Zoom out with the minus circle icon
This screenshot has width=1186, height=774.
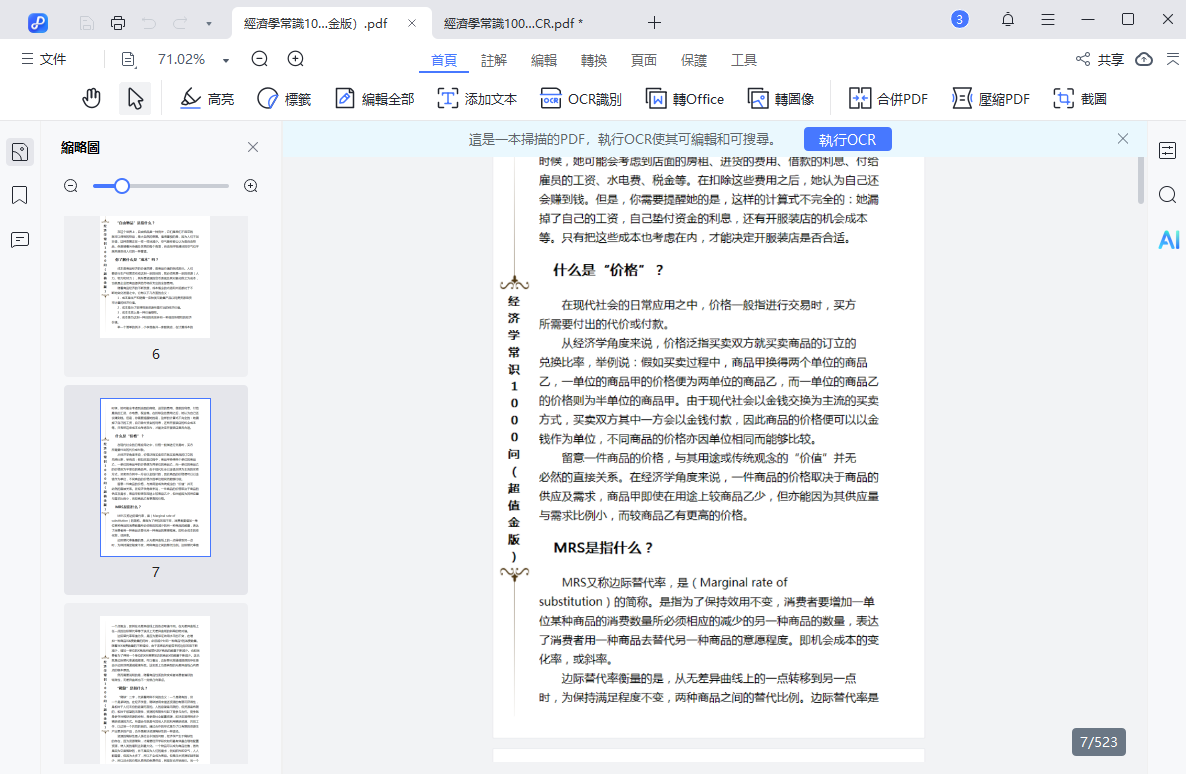259,59
